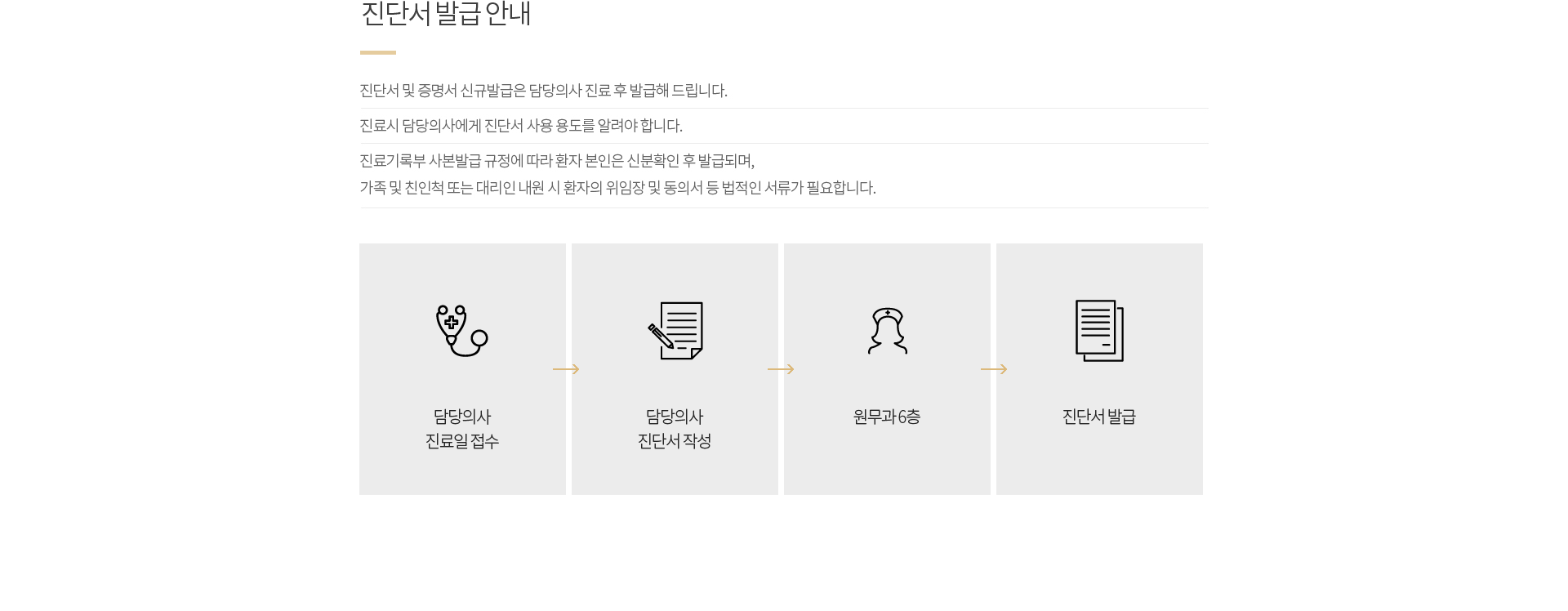Select the 진료일 접수 label text

point(462,441)
